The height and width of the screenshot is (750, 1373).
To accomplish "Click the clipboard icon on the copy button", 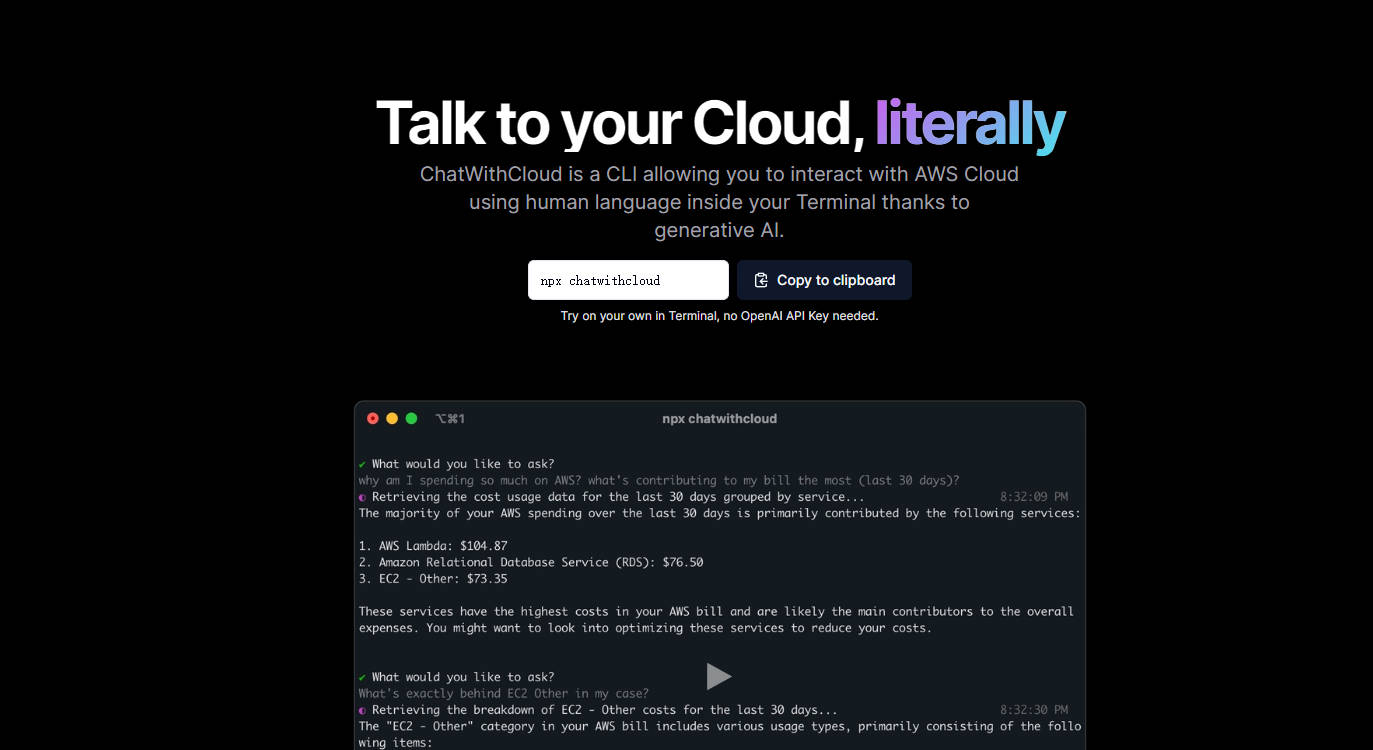I will pyautogui.click(x=762, y=280).
